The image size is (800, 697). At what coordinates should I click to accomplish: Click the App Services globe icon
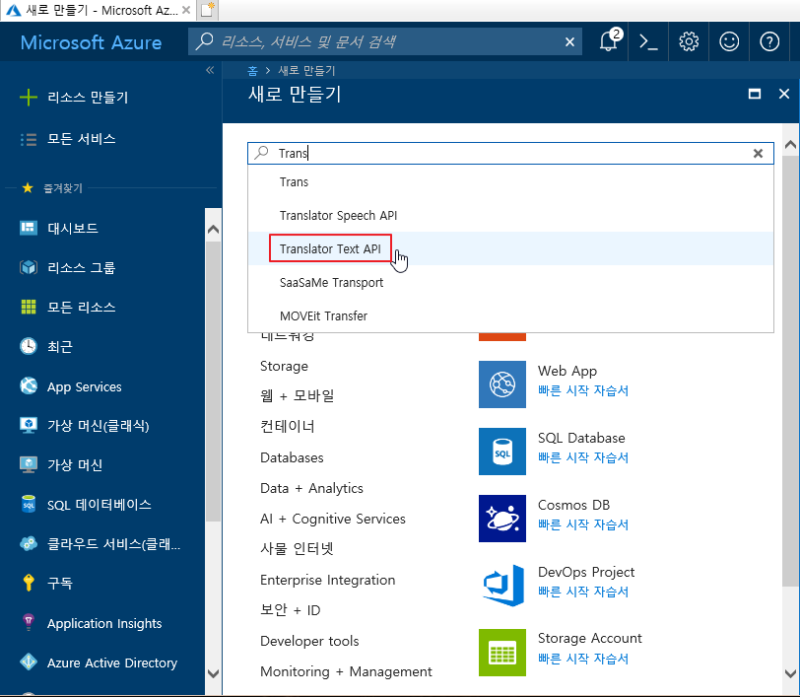pos(29,386)
